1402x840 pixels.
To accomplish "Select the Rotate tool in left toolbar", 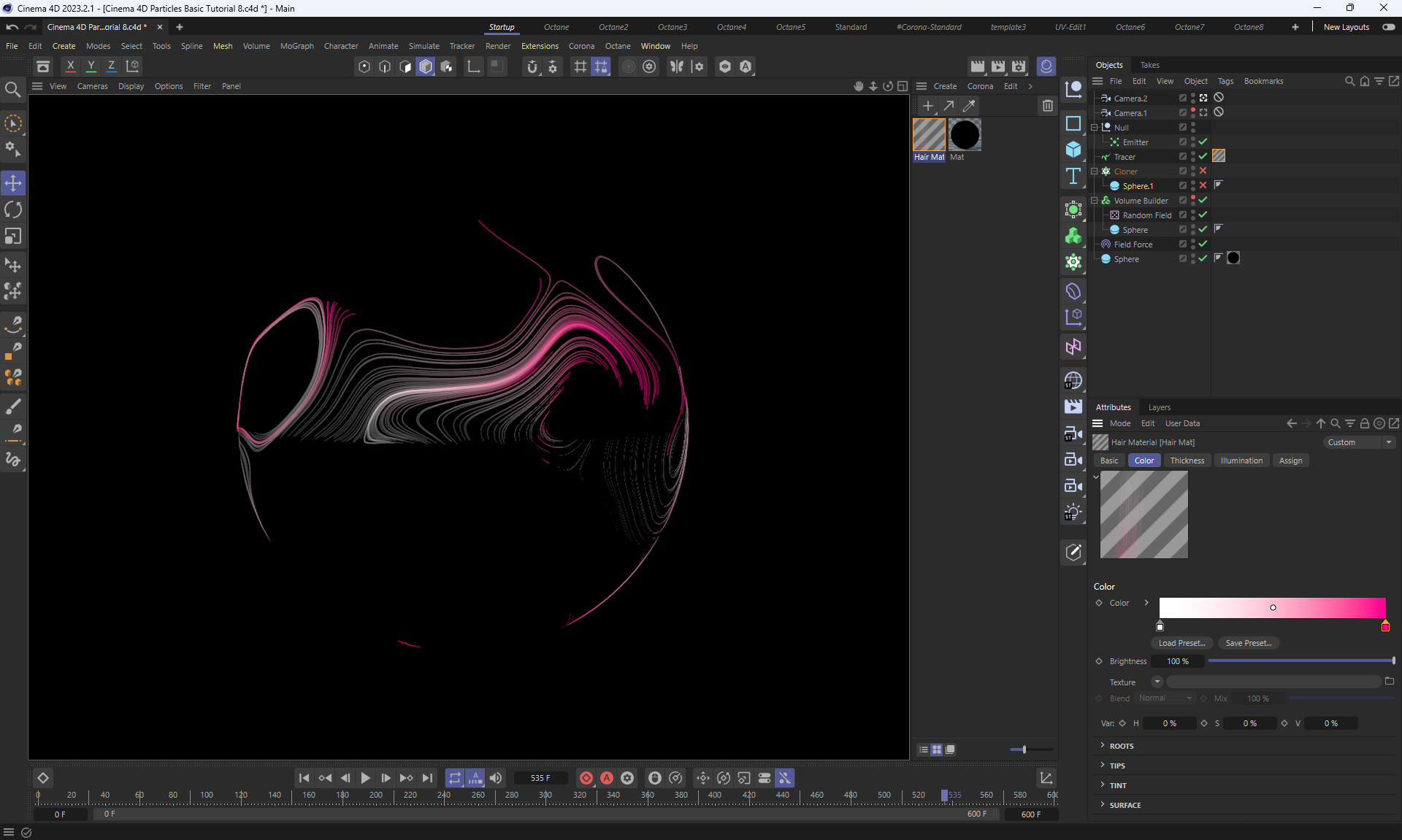I will coord(13,210).
